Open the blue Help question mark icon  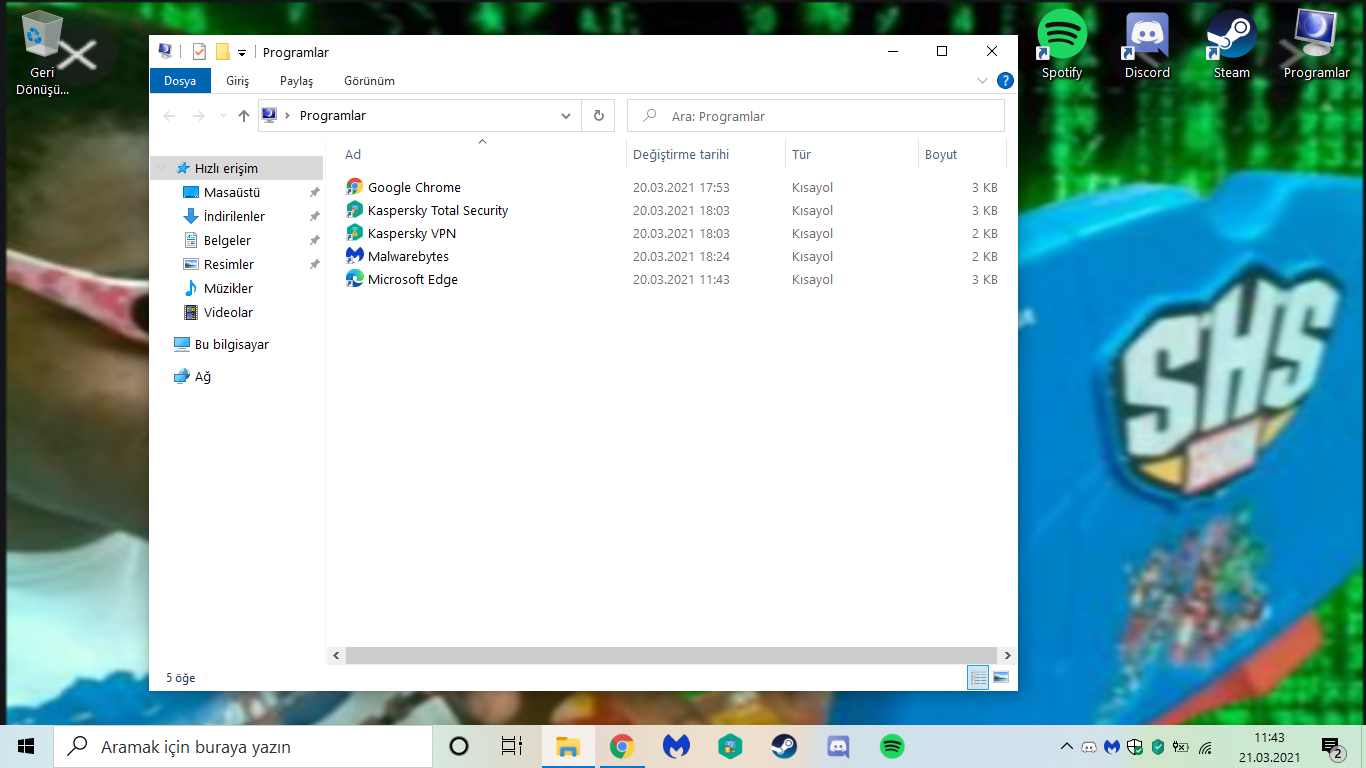click(1005, 81)
